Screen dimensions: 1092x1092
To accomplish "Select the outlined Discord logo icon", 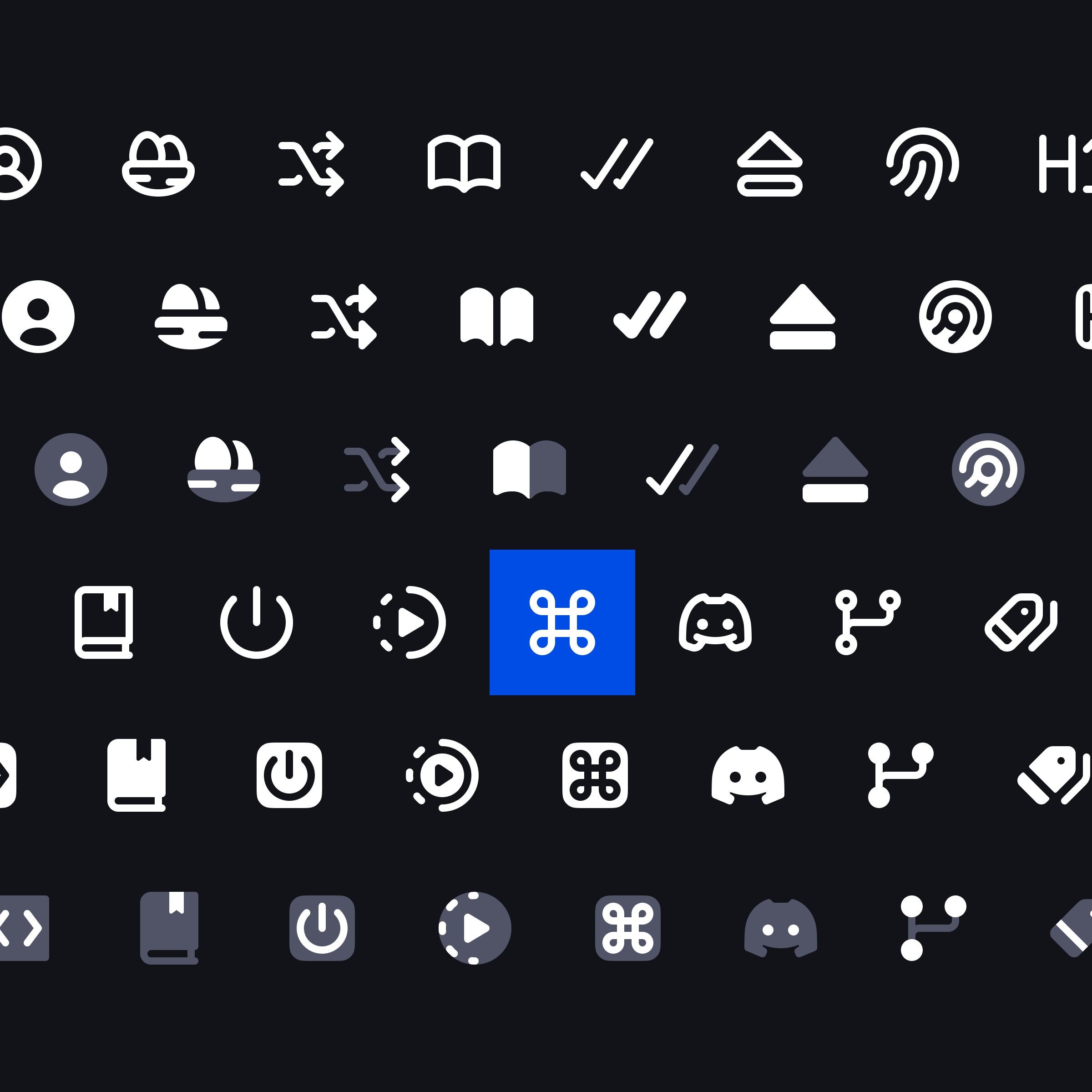I will pos(715,622).
